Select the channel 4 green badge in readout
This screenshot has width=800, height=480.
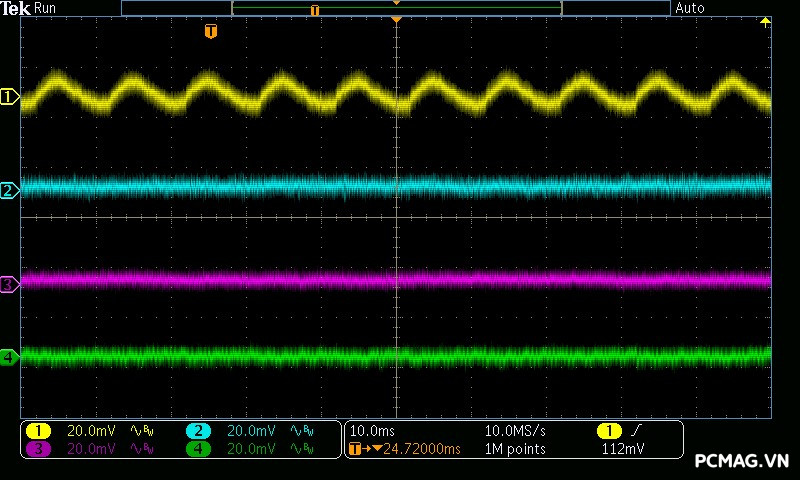click(x=198, y=449)
